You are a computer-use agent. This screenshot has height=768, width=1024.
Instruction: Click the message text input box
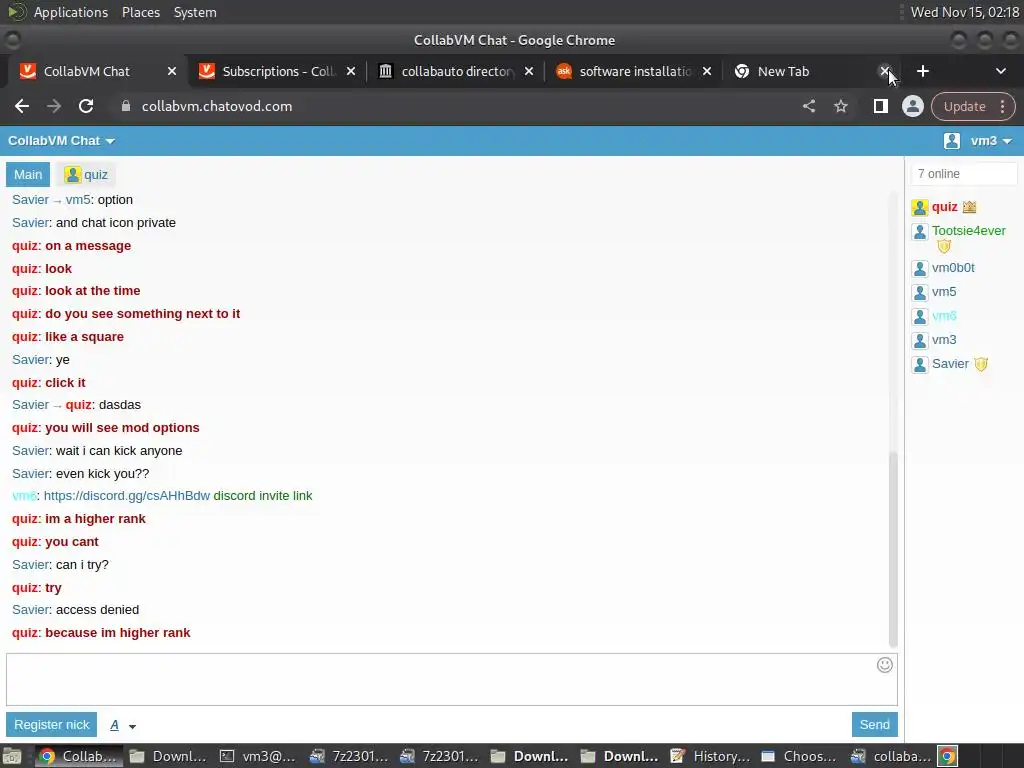(x=451, y=679)
